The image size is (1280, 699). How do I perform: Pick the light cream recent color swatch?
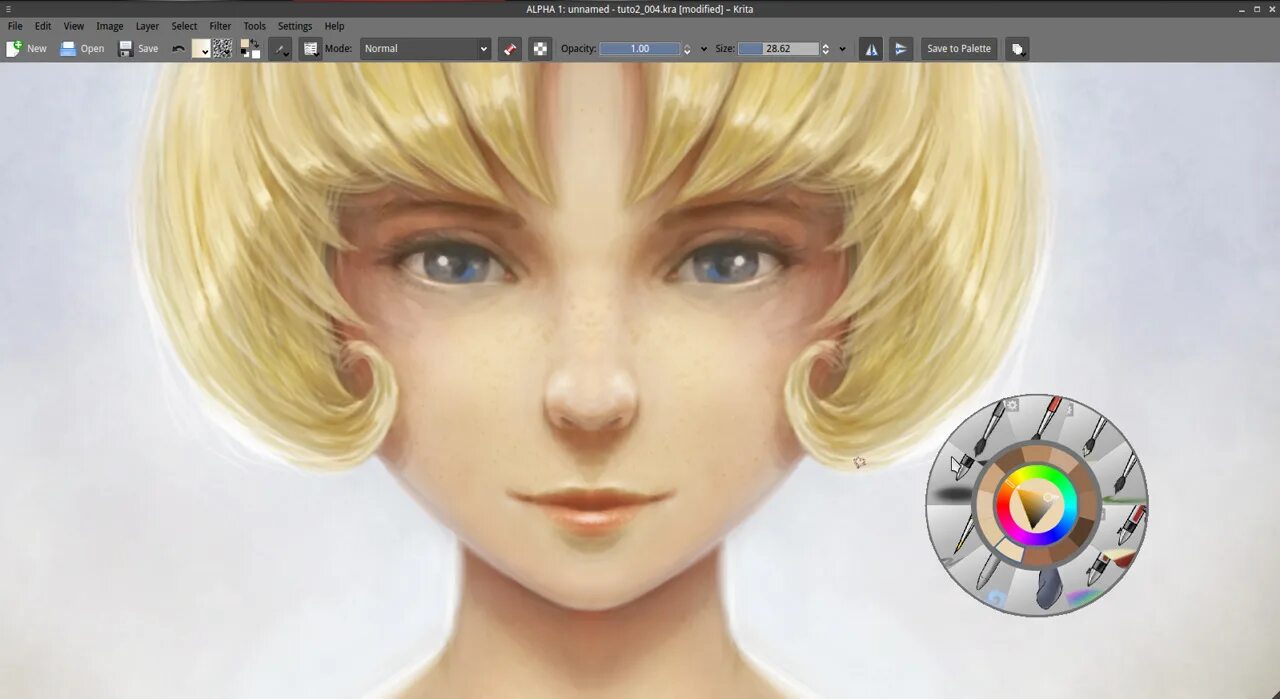(1010, 551)
